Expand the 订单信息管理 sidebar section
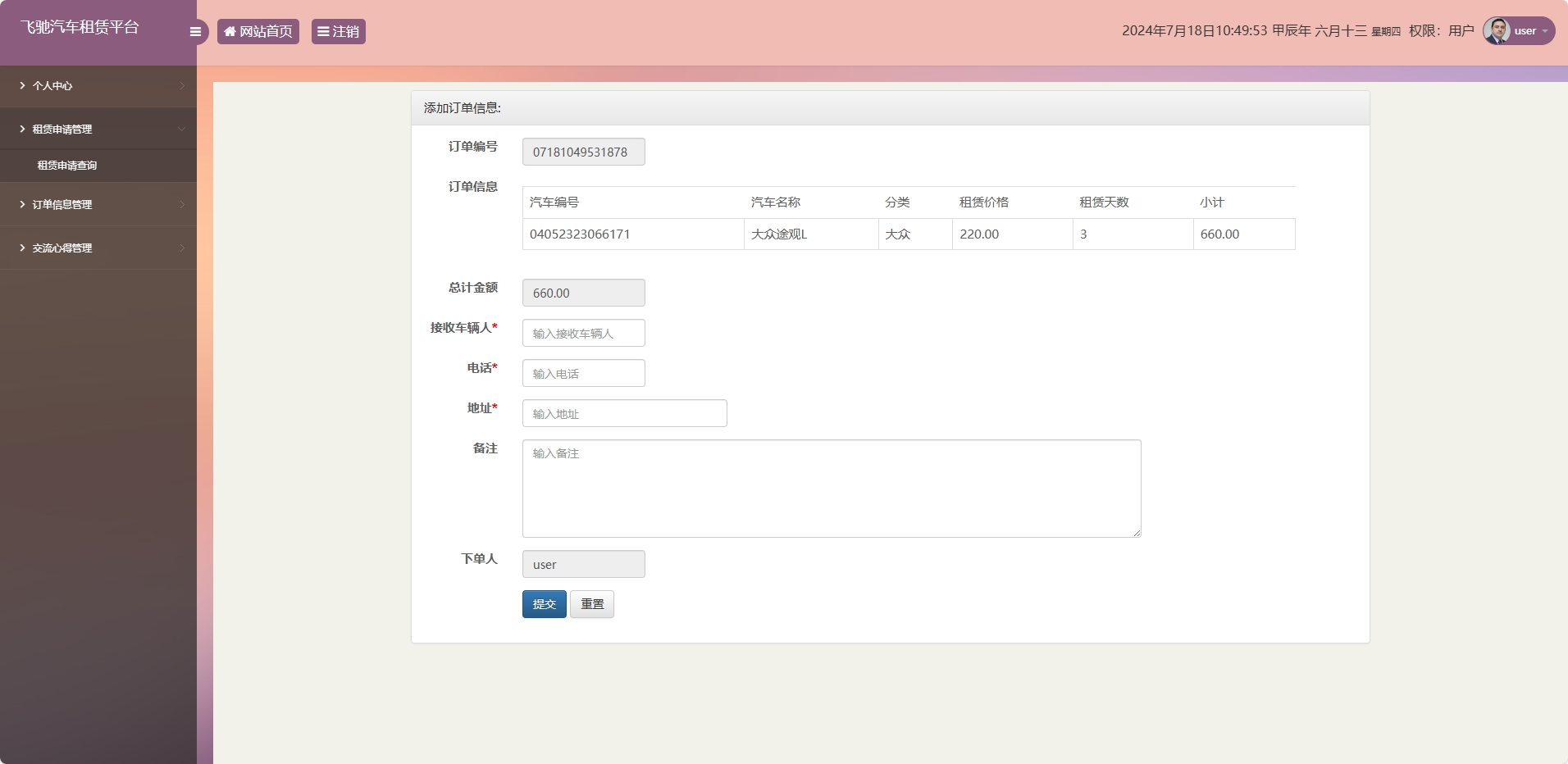The height and width of the screenshot is (764, 1568). pos(62,204)
